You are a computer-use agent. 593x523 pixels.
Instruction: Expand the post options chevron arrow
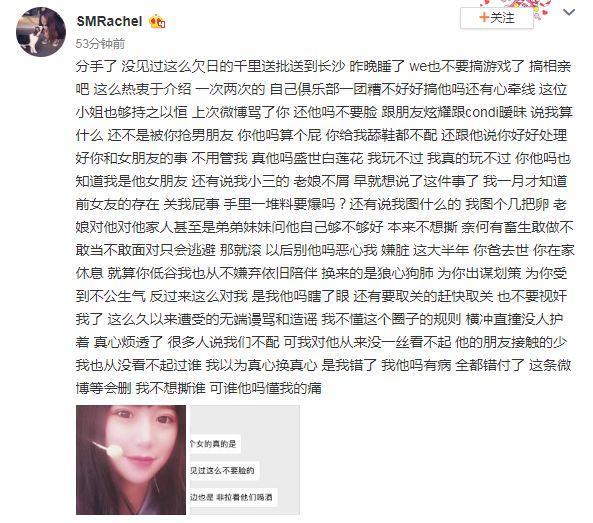click(569, 12)
